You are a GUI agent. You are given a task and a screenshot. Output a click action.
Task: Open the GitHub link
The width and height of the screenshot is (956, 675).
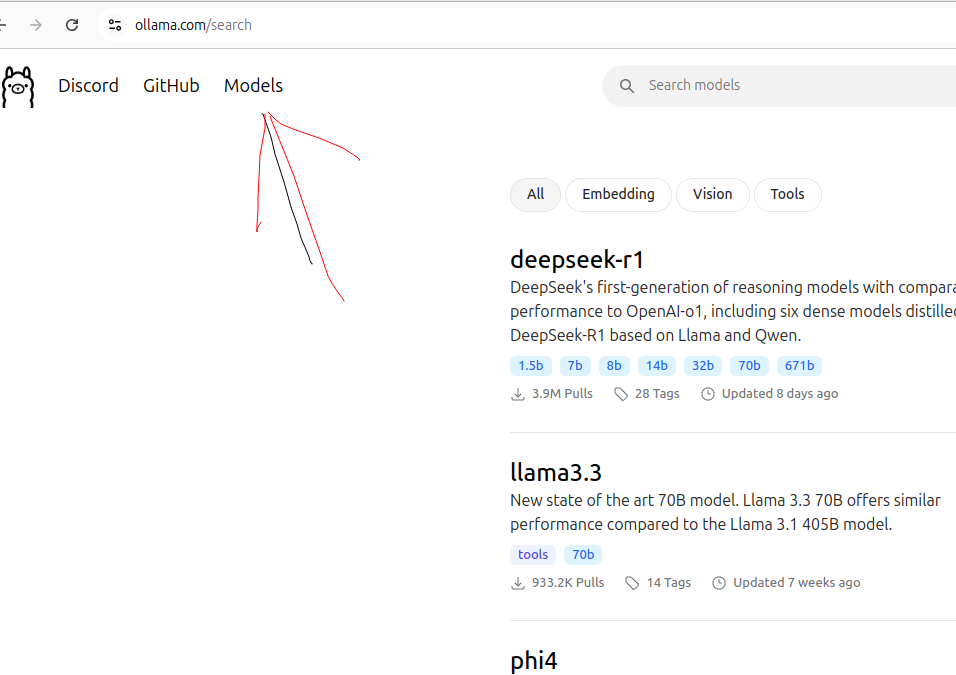(x=171, y=85)
